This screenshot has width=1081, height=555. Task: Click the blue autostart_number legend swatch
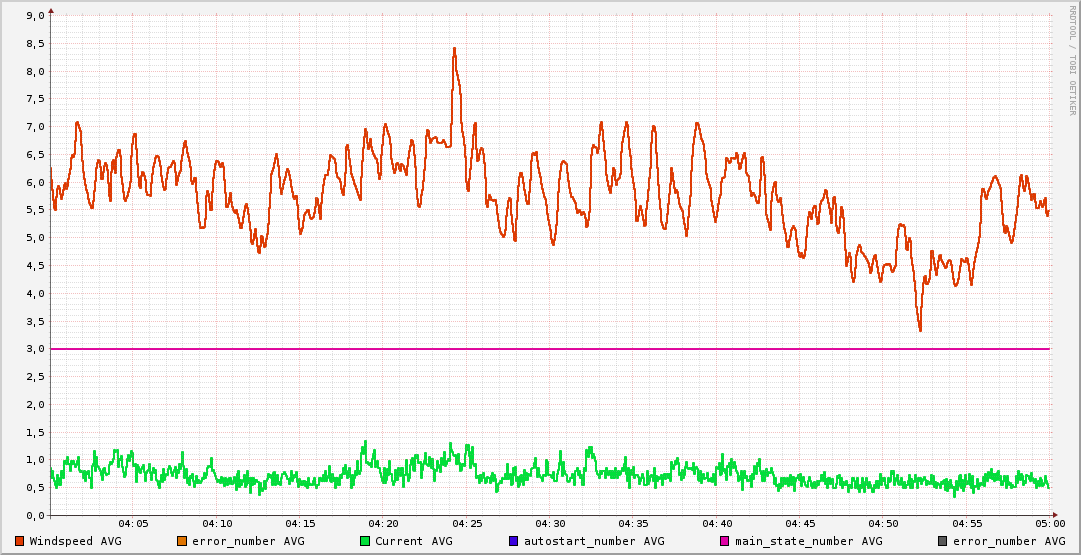pyautogui.click(x=514, y=541)
